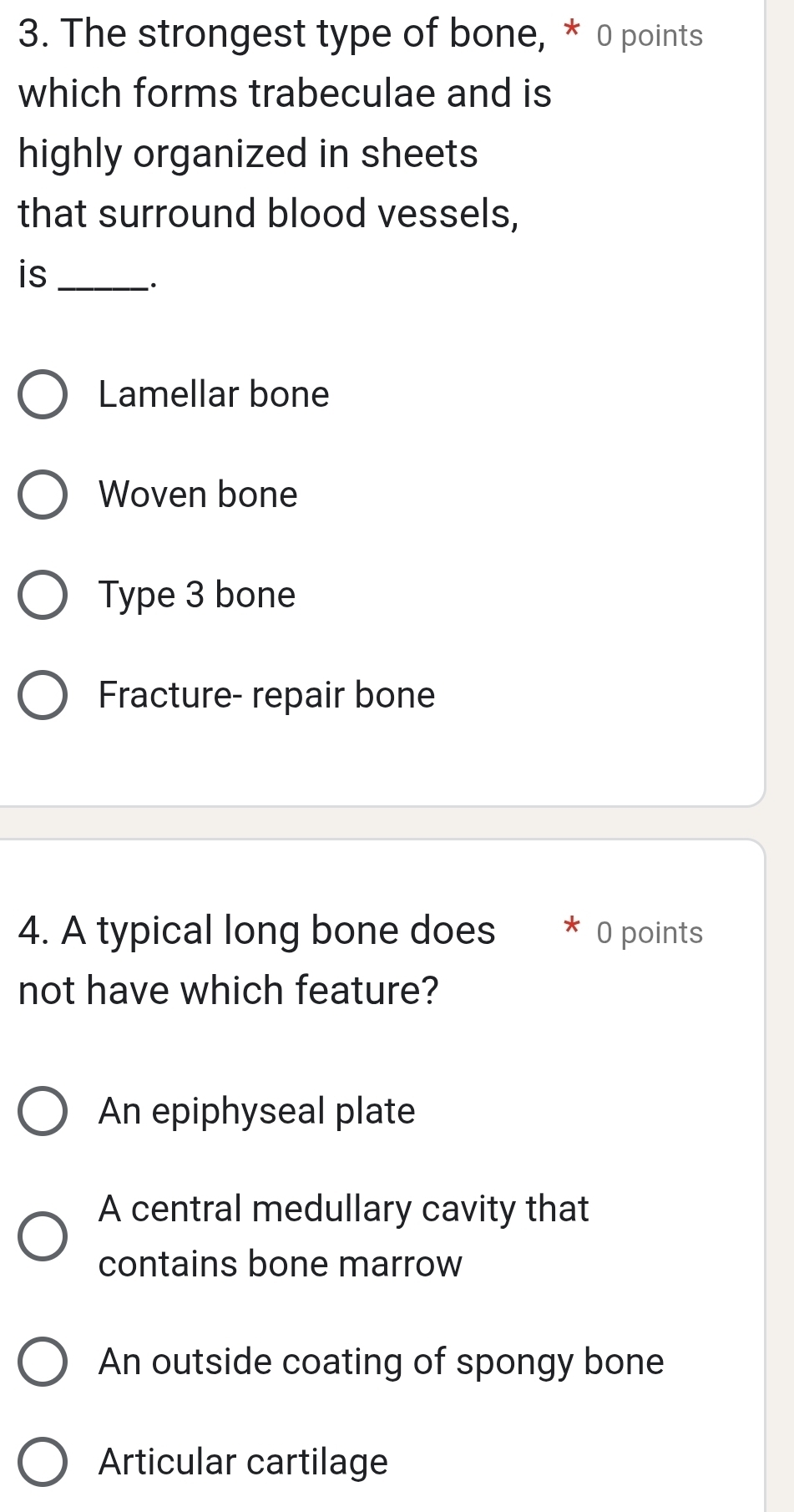
Task: Click the 0 points label on question 4
Action: click(x=650, y=933)
